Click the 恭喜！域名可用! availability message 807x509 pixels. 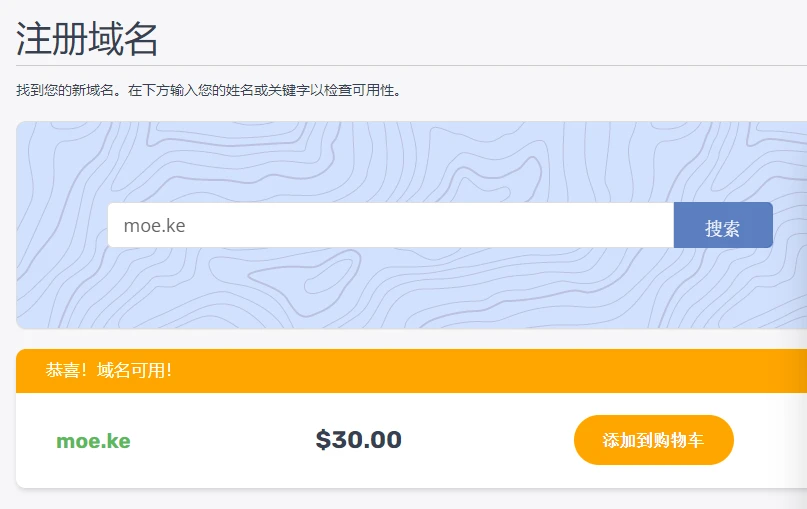(x=109, y=371)
